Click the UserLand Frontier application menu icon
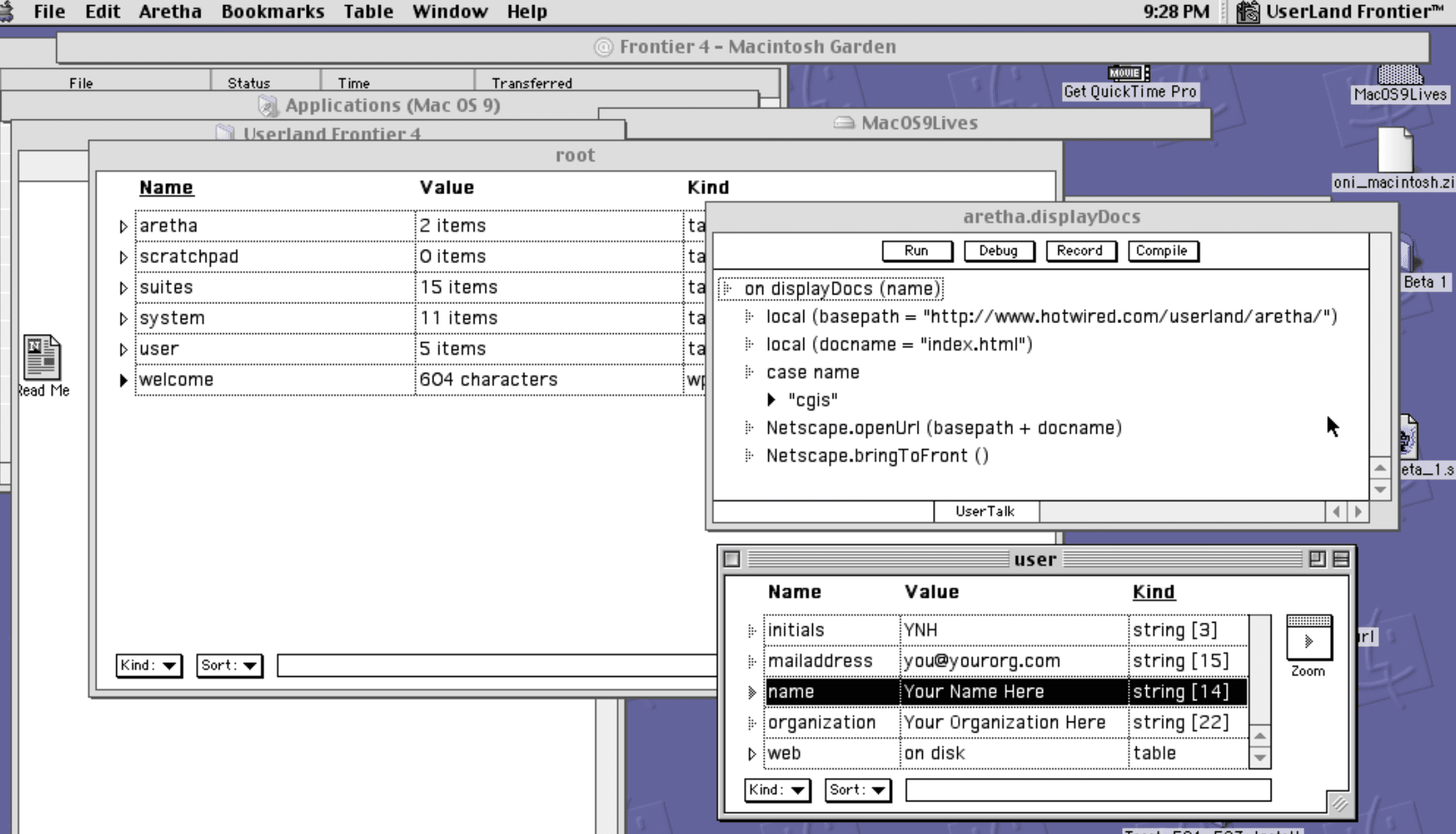 coord(1247,11)
